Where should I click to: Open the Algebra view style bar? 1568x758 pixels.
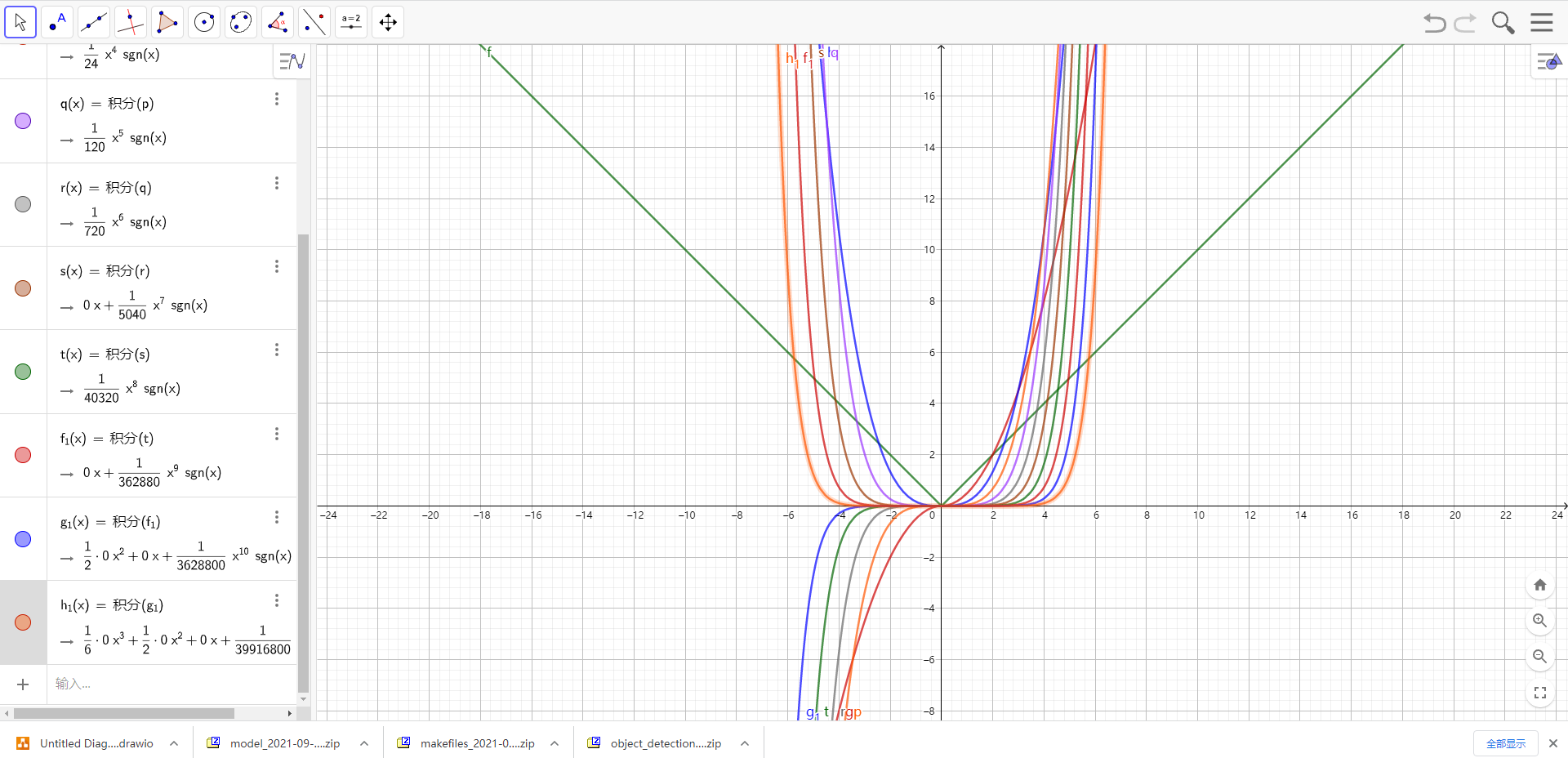292,61
